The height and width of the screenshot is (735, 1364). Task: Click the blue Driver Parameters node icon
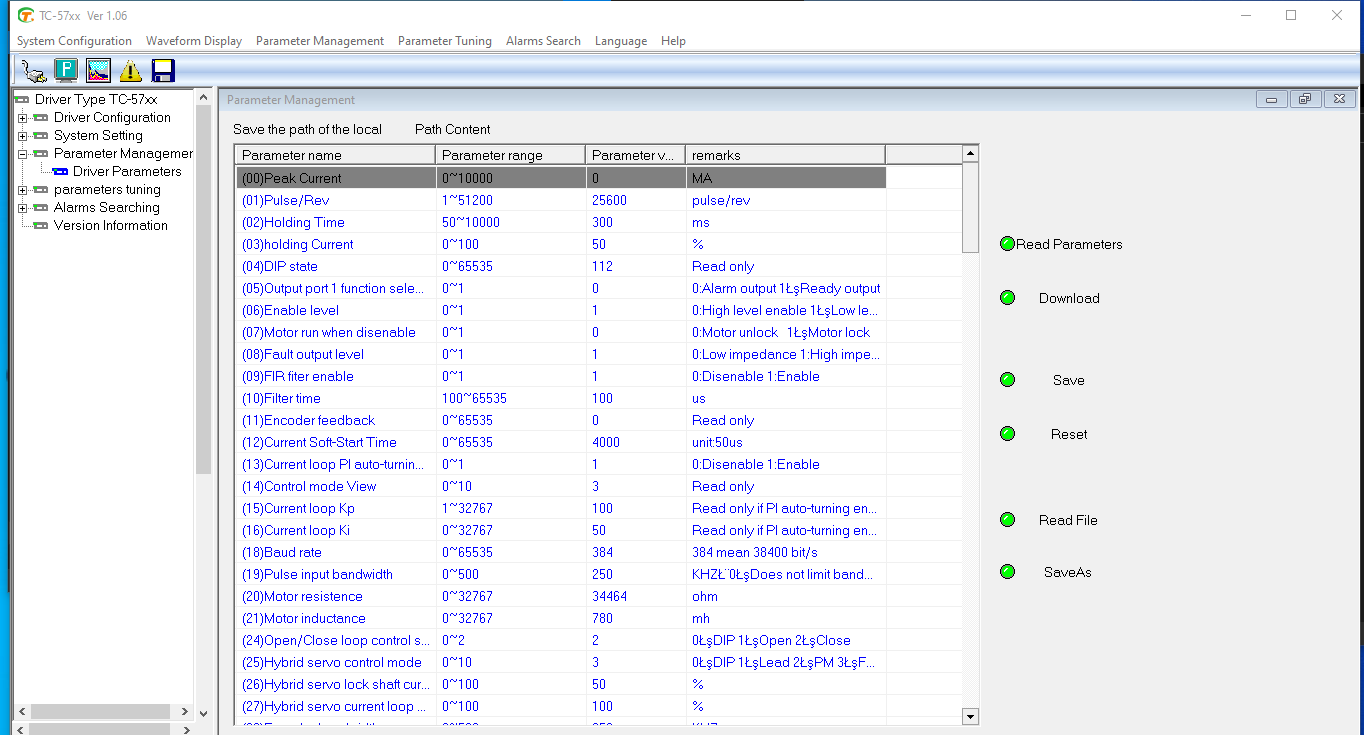click(x=60, y=171)
